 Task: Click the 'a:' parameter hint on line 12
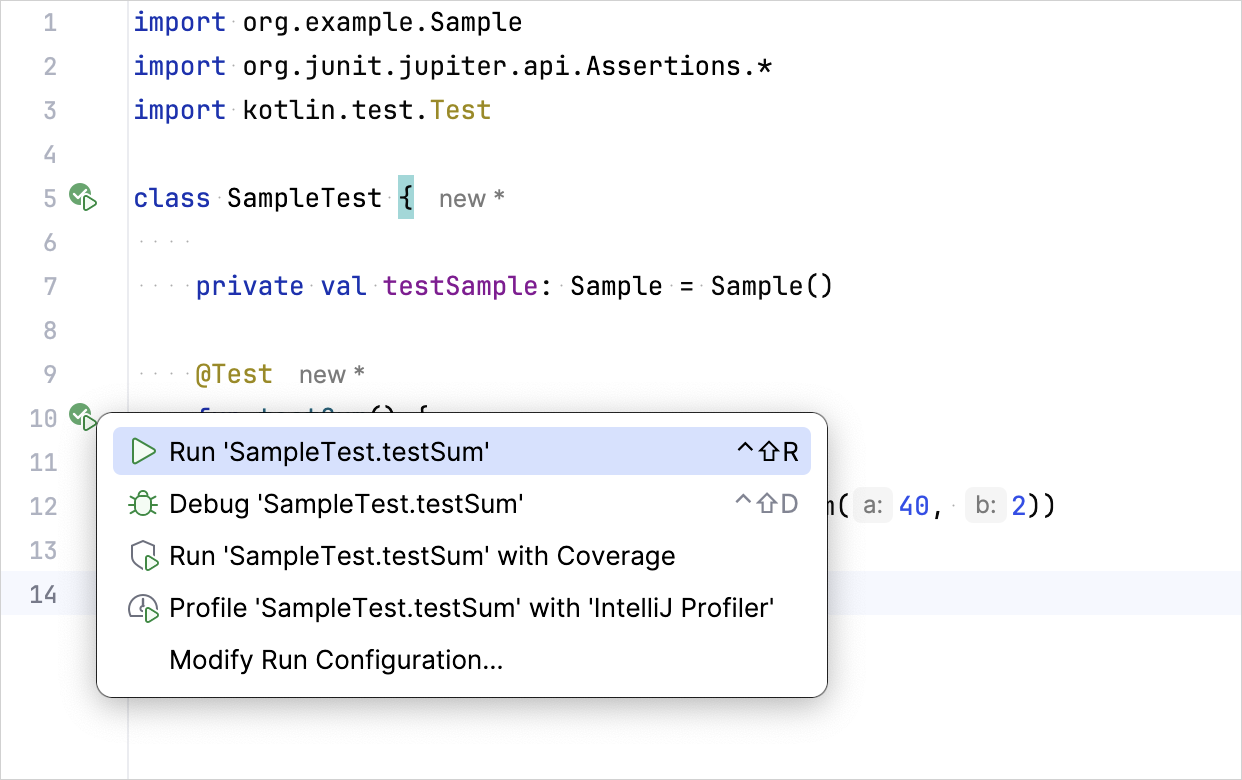click(873, 507)
